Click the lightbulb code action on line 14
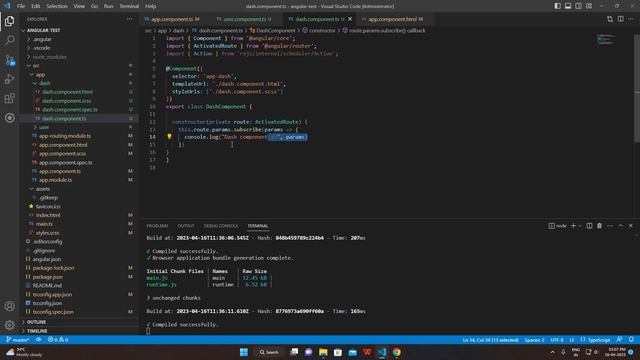 coord(169,137)
